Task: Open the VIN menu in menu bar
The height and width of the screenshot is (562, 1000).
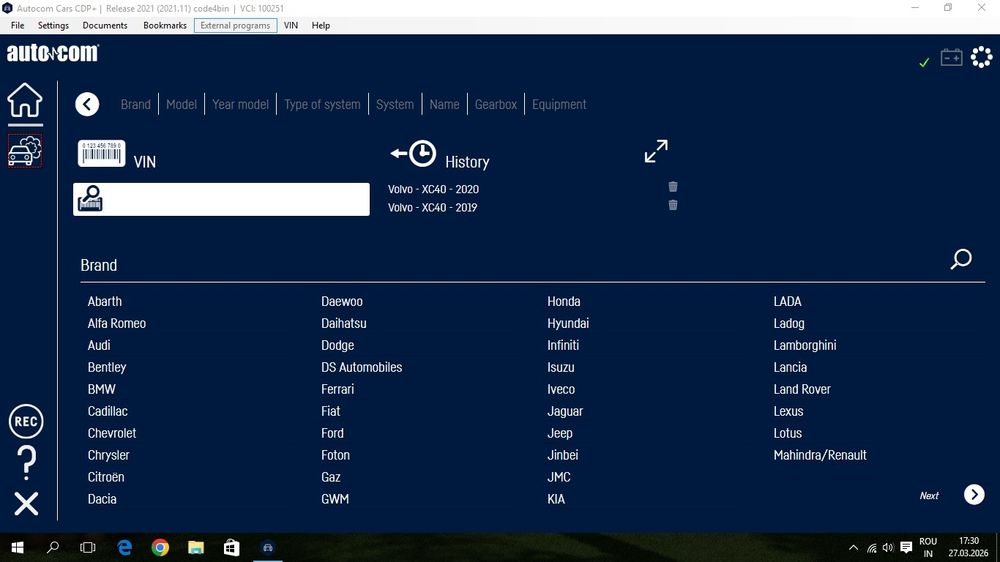Action: 291,26
